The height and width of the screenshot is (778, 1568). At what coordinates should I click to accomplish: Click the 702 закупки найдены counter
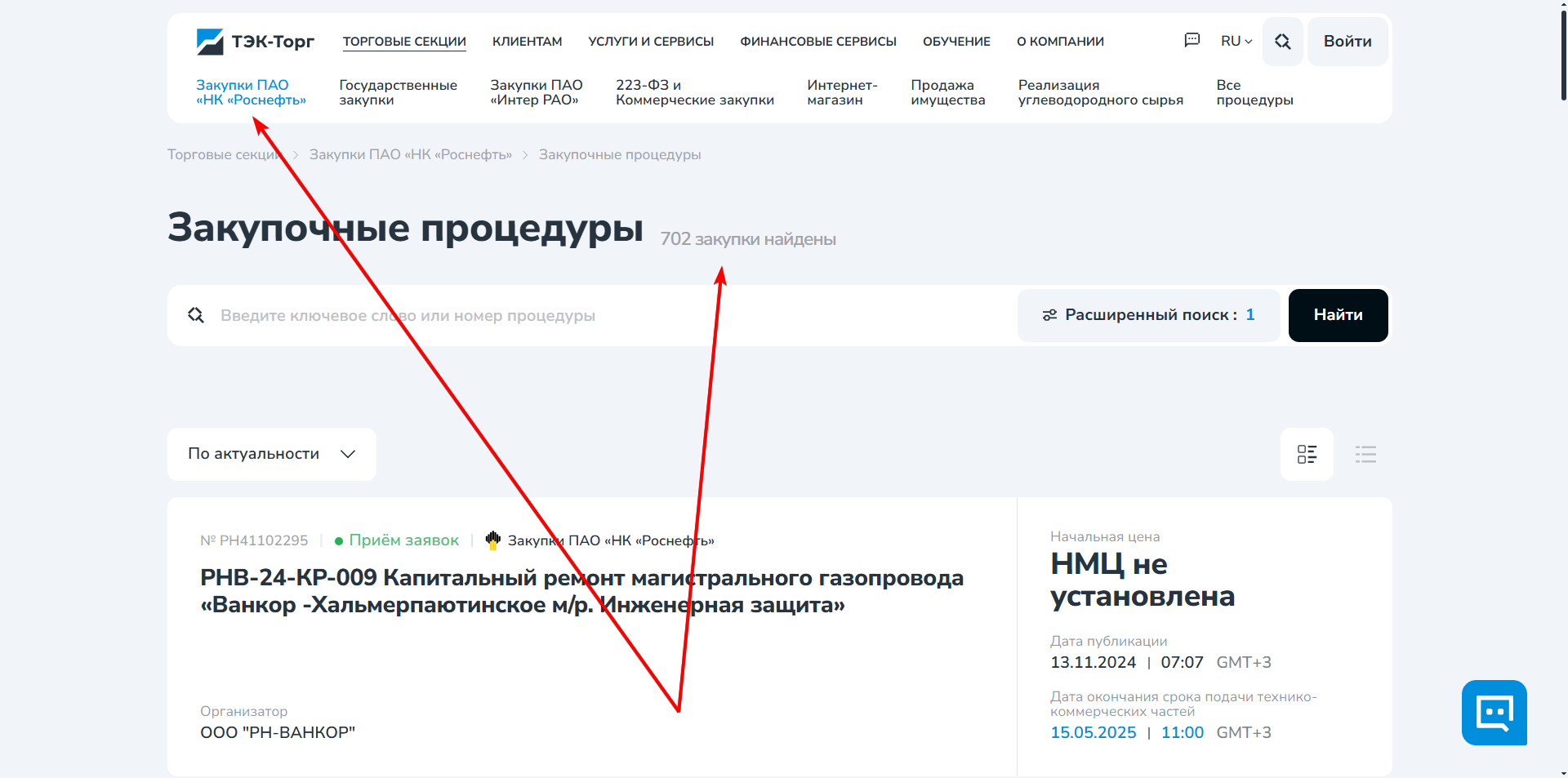(x=747, y=239)
